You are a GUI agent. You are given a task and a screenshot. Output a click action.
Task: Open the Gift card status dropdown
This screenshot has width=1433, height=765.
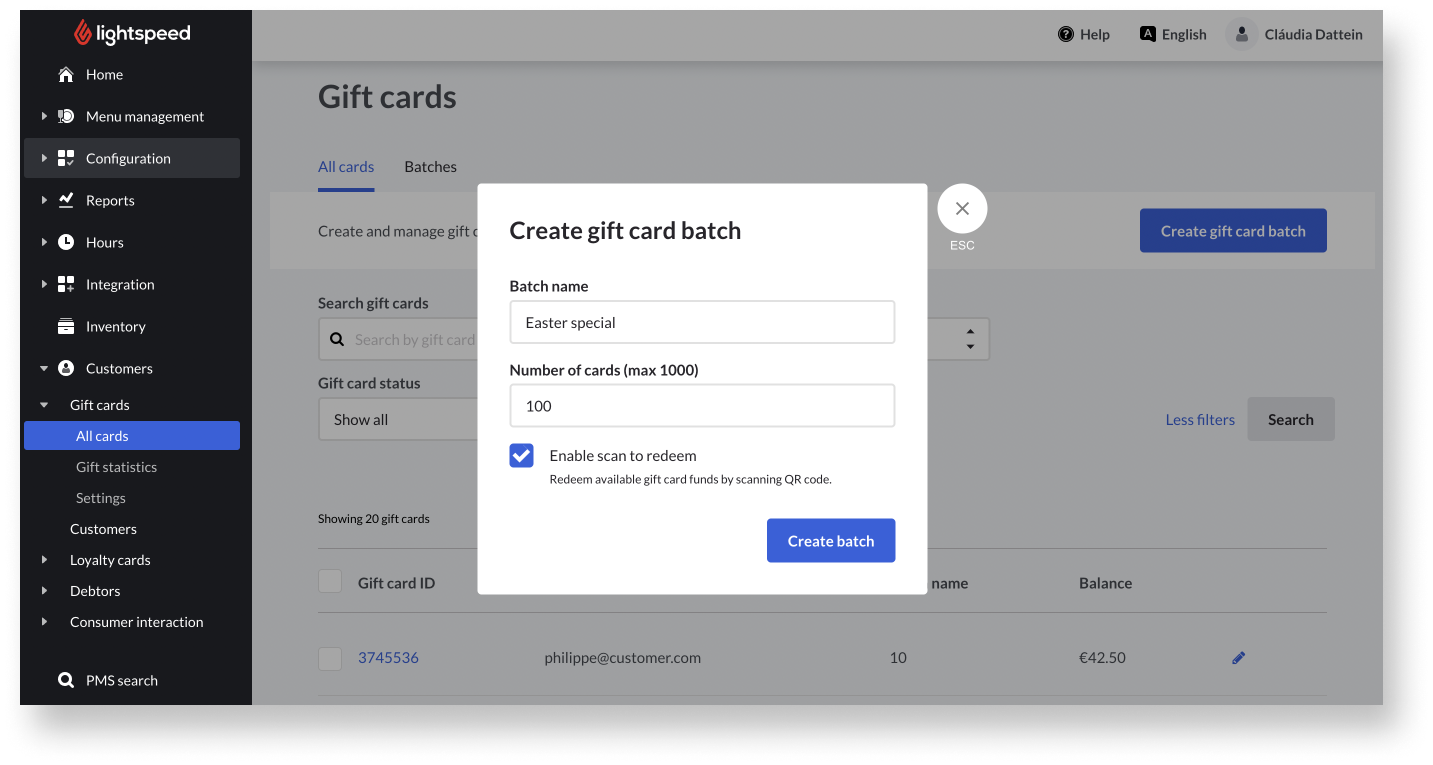[x=400, y=420]
